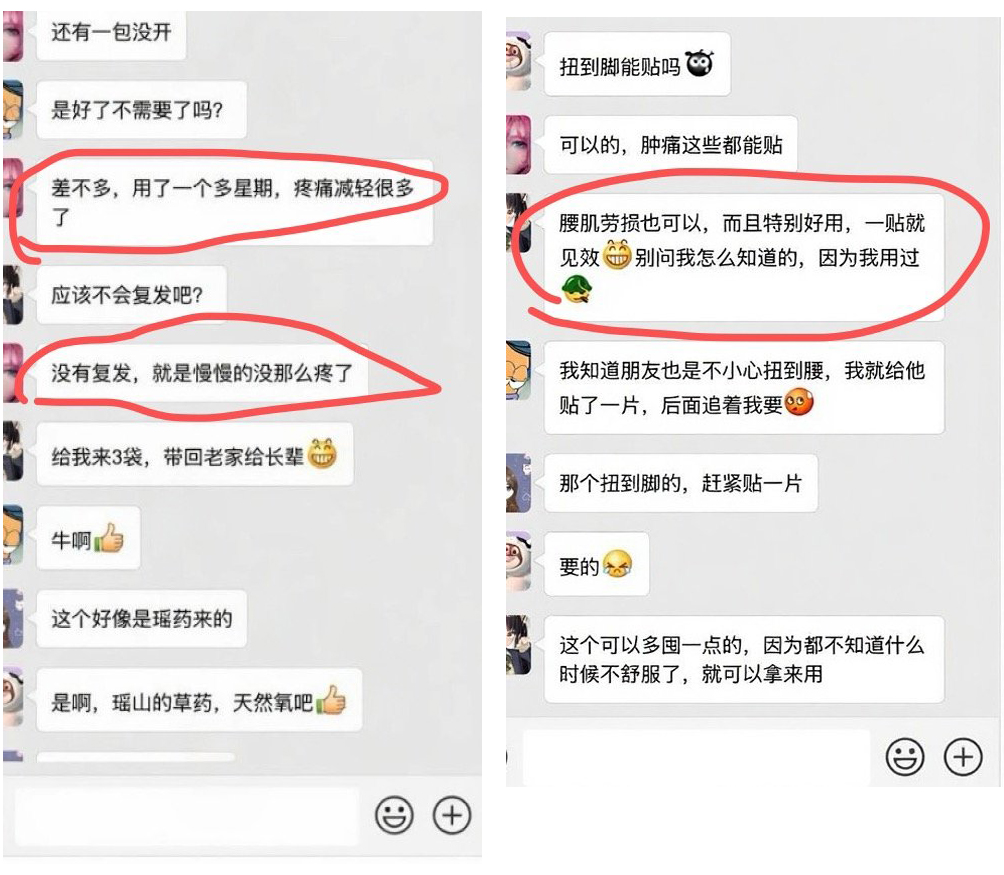The image size is (1004, 875).
Task: Tap plus icon in left chat
Action: coord(452,815)
